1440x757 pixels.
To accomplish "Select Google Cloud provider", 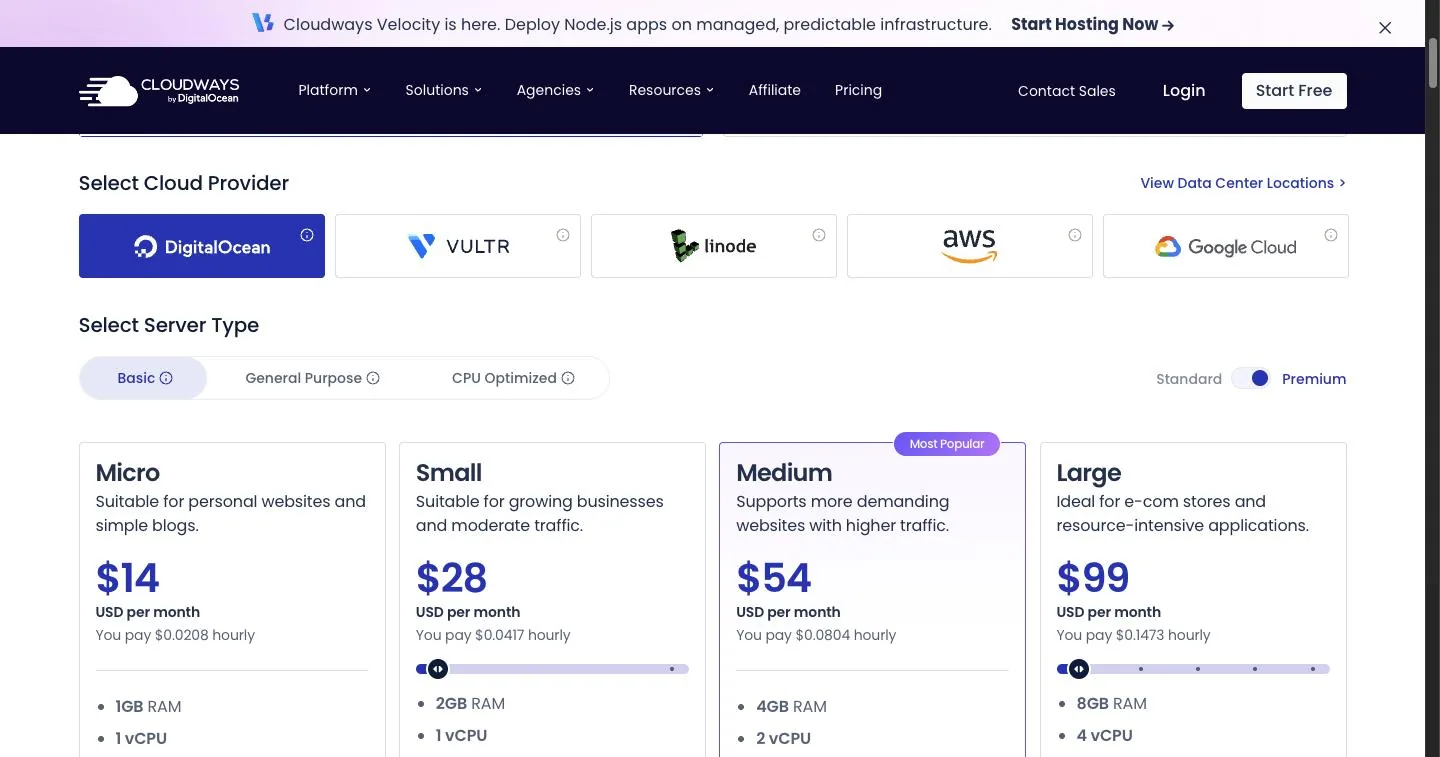I will (1226, 246).
